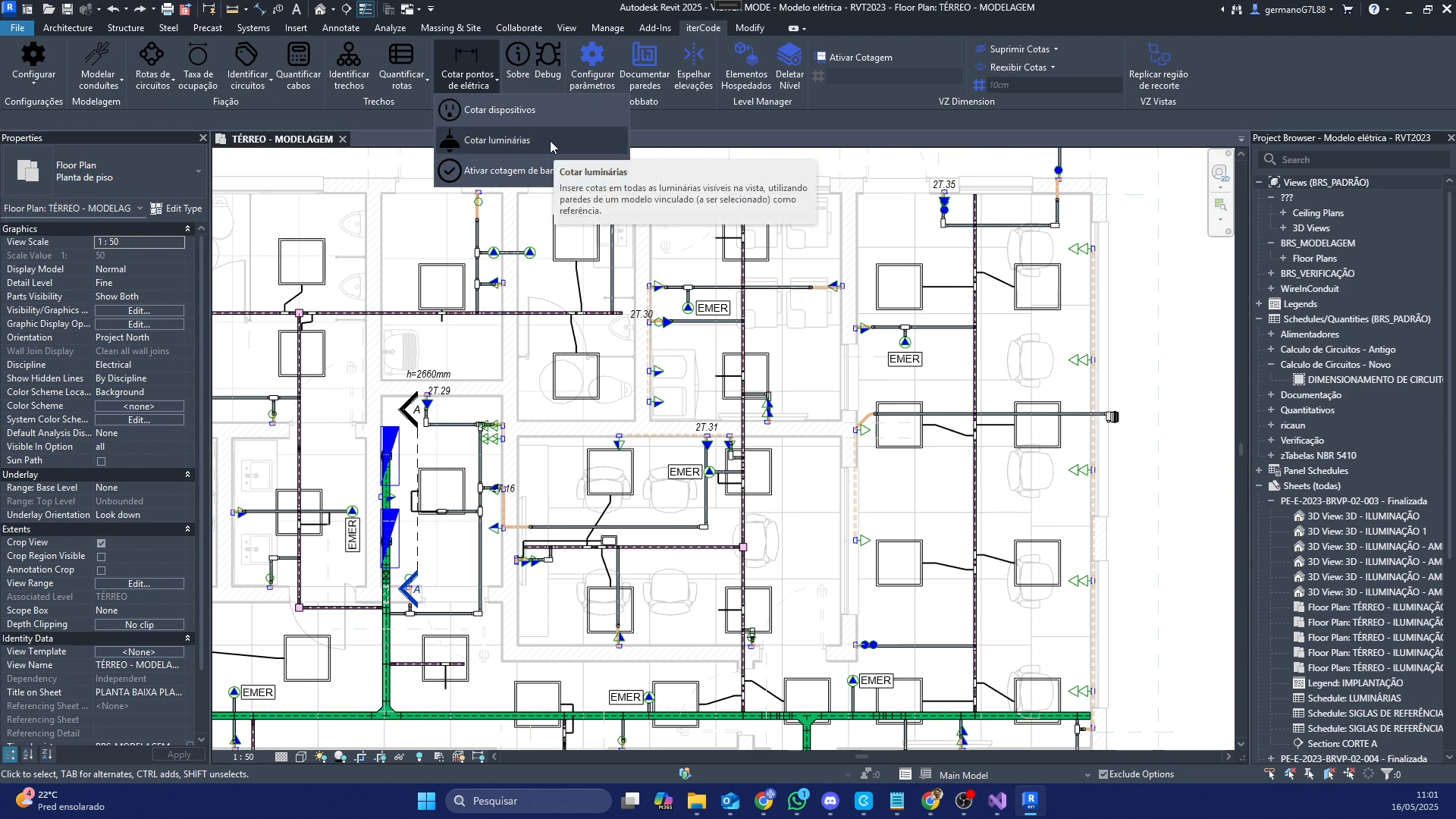Click Quantificar cabos icon

pyautogui.click(x=298, y=55)
